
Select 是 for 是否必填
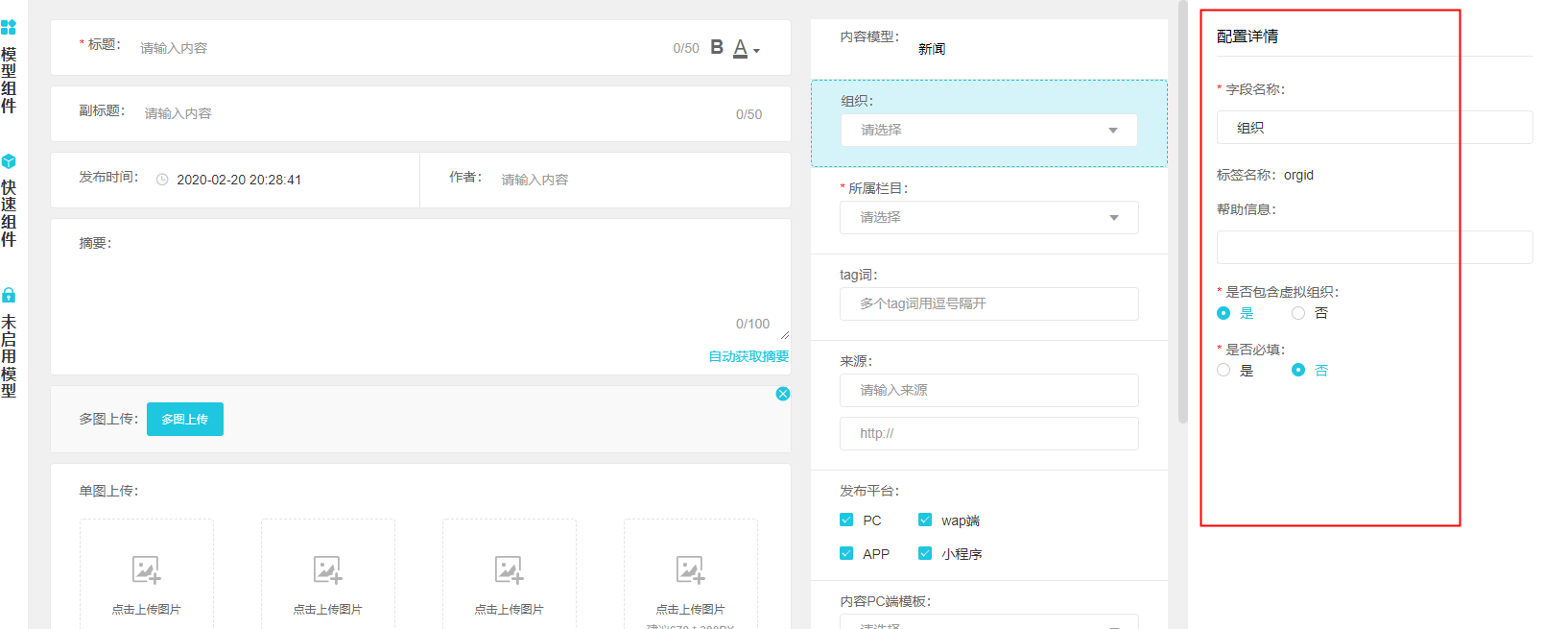point(1224,370)
